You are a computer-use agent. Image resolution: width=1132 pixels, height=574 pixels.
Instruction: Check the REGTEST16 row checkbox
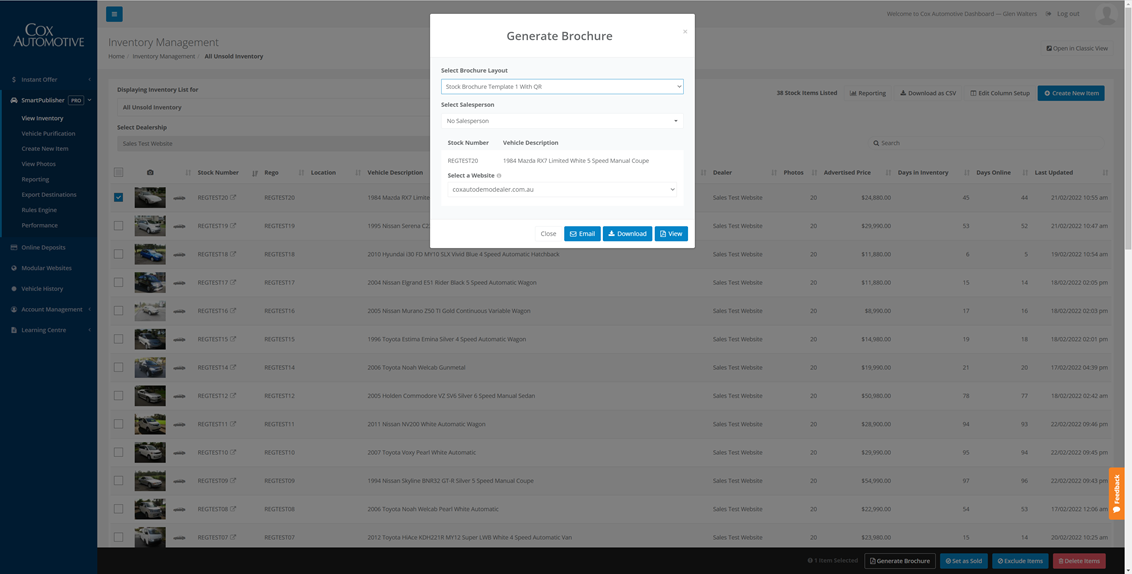tap(118, 310)
